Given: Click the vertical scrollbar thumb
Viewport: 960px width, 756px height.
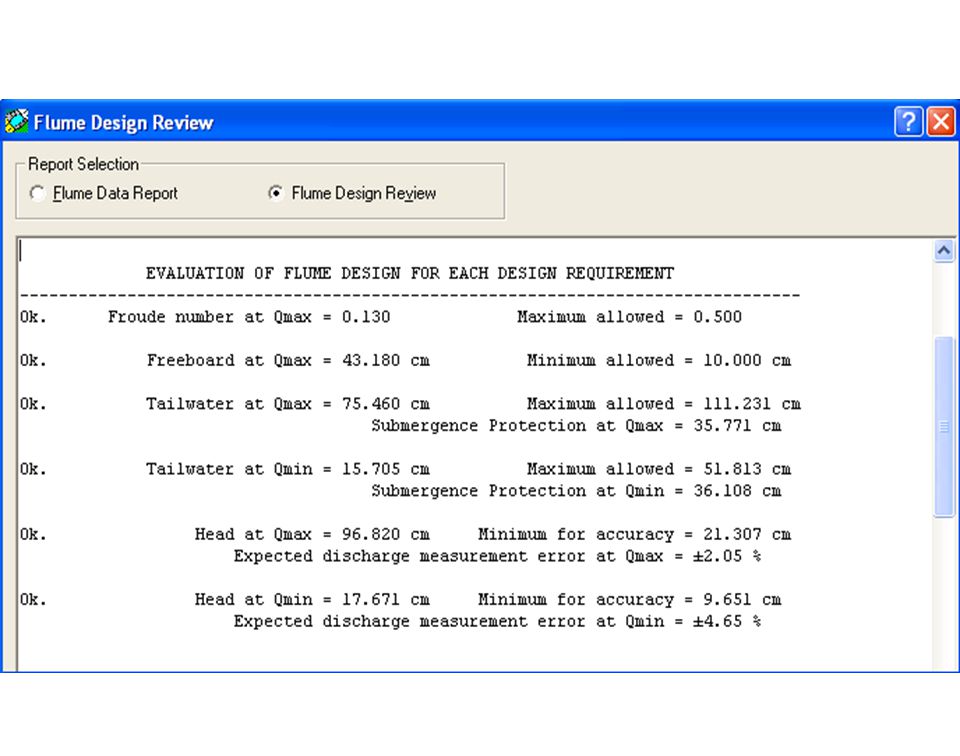Looking at the screenshot, I should point(943,427).
